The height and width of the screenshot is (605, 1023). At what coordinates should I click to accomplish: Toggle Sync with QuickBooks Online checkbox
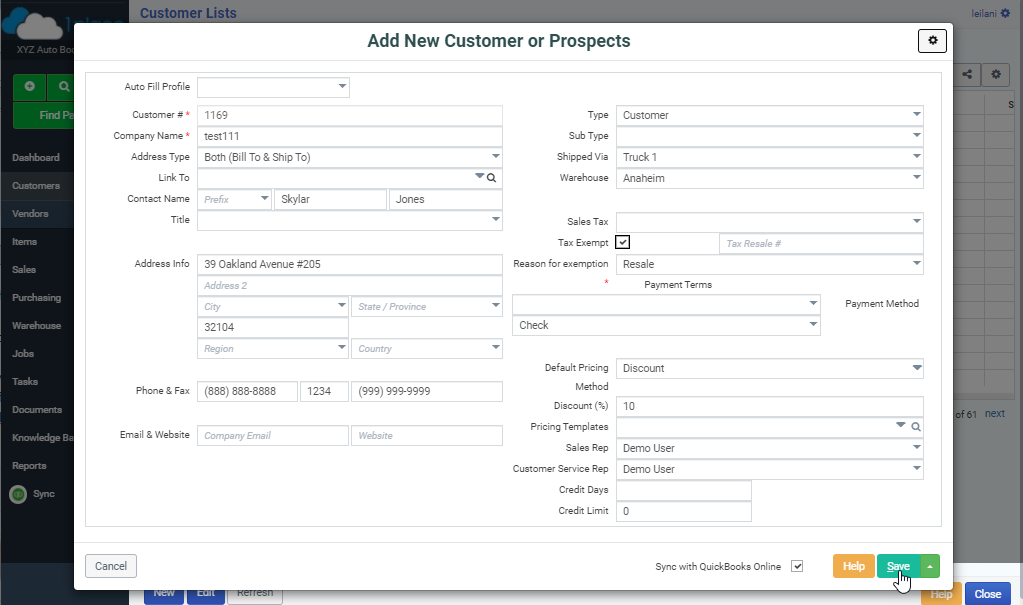(797, 566)
